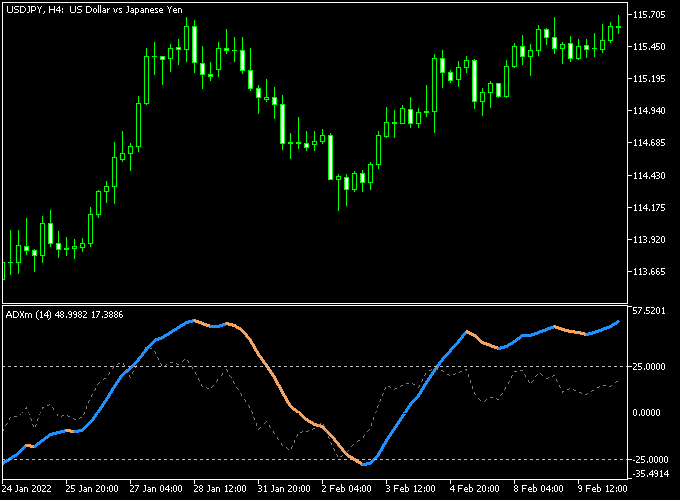Click the 115.450 price scale label
This screenshot has height=500, width=680.
[649, 46]
